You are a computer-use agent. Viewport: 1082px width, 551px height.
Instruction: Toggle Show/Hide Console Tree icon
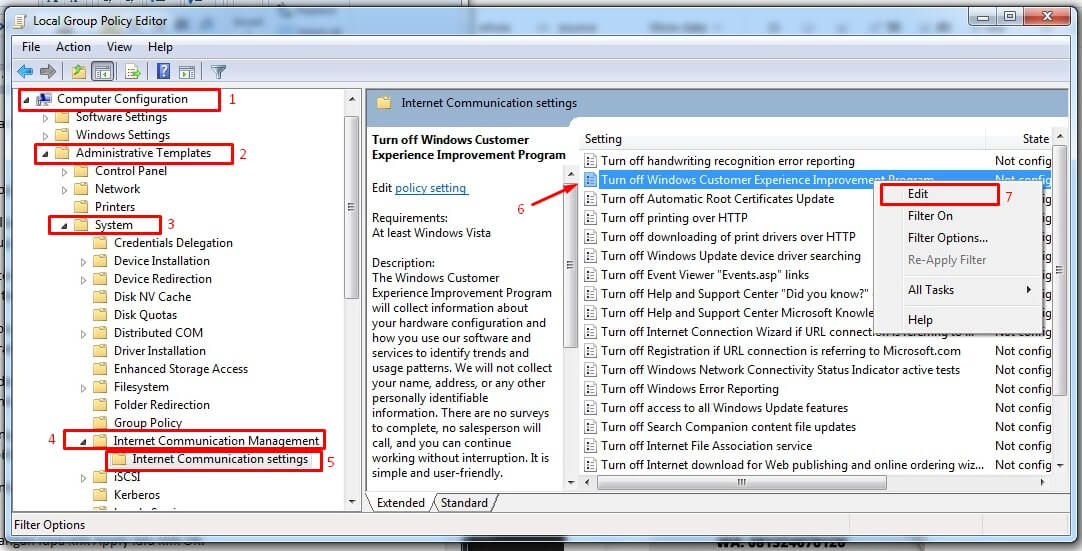click(103, 71)
